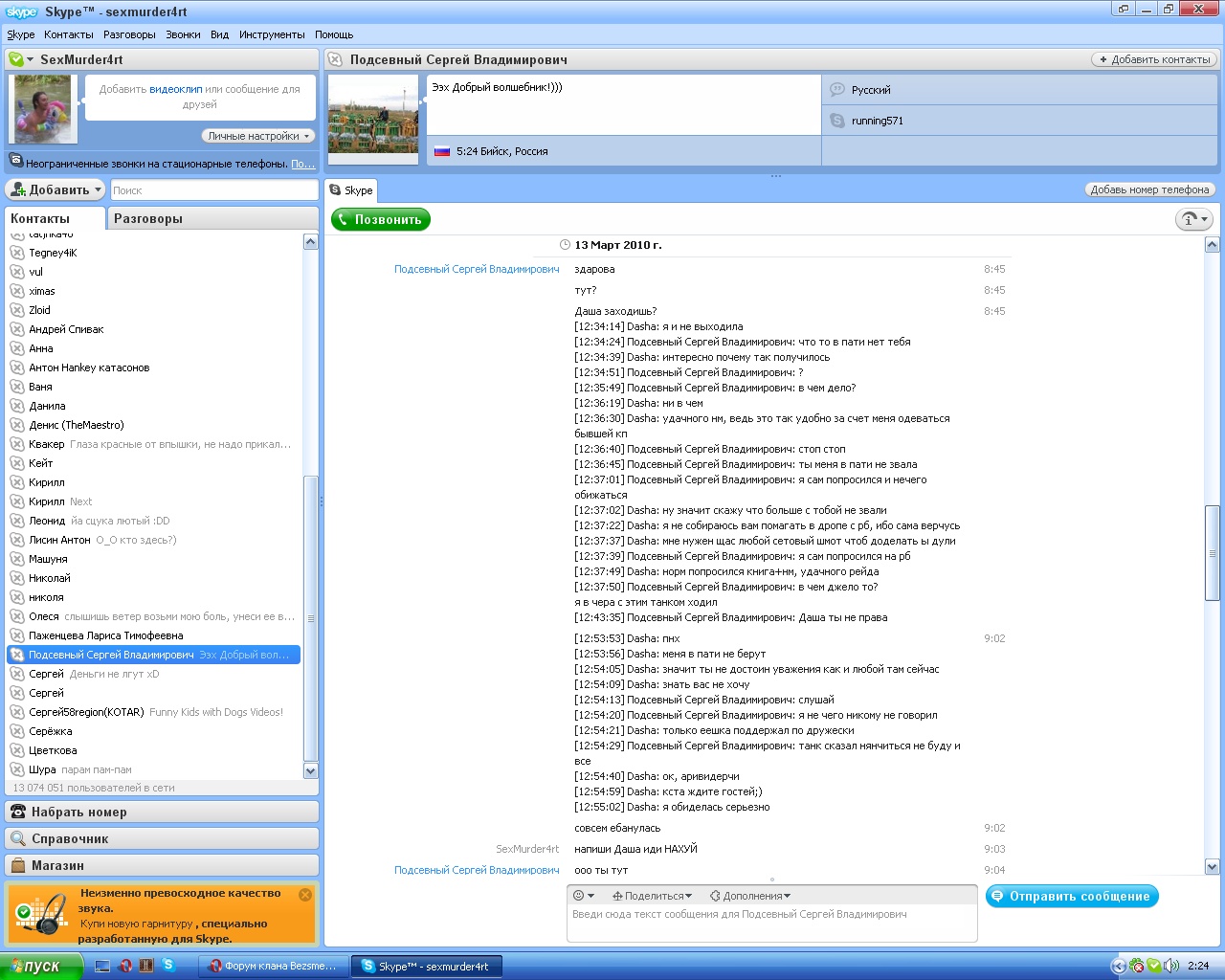Click the chat history scroll down arrow
Screen dimensions: 1225x980
pos(1213,867)
